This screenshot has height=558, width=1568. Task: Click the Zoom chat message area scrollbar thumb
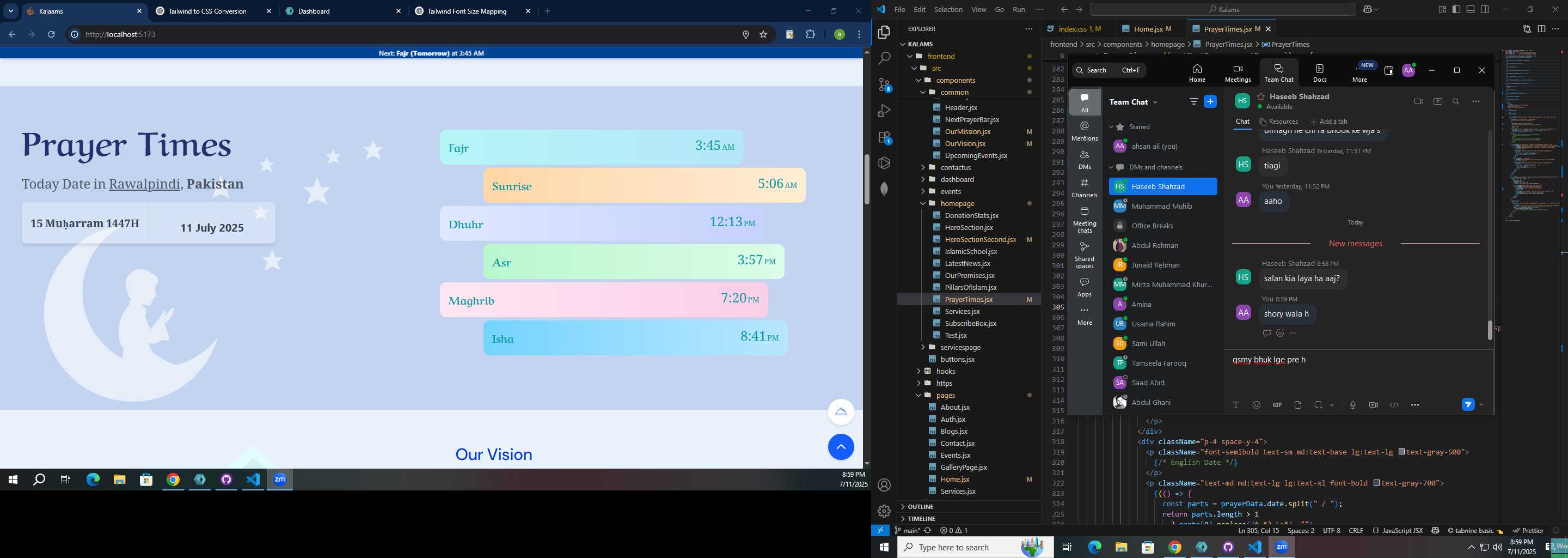coord(1490,330)
